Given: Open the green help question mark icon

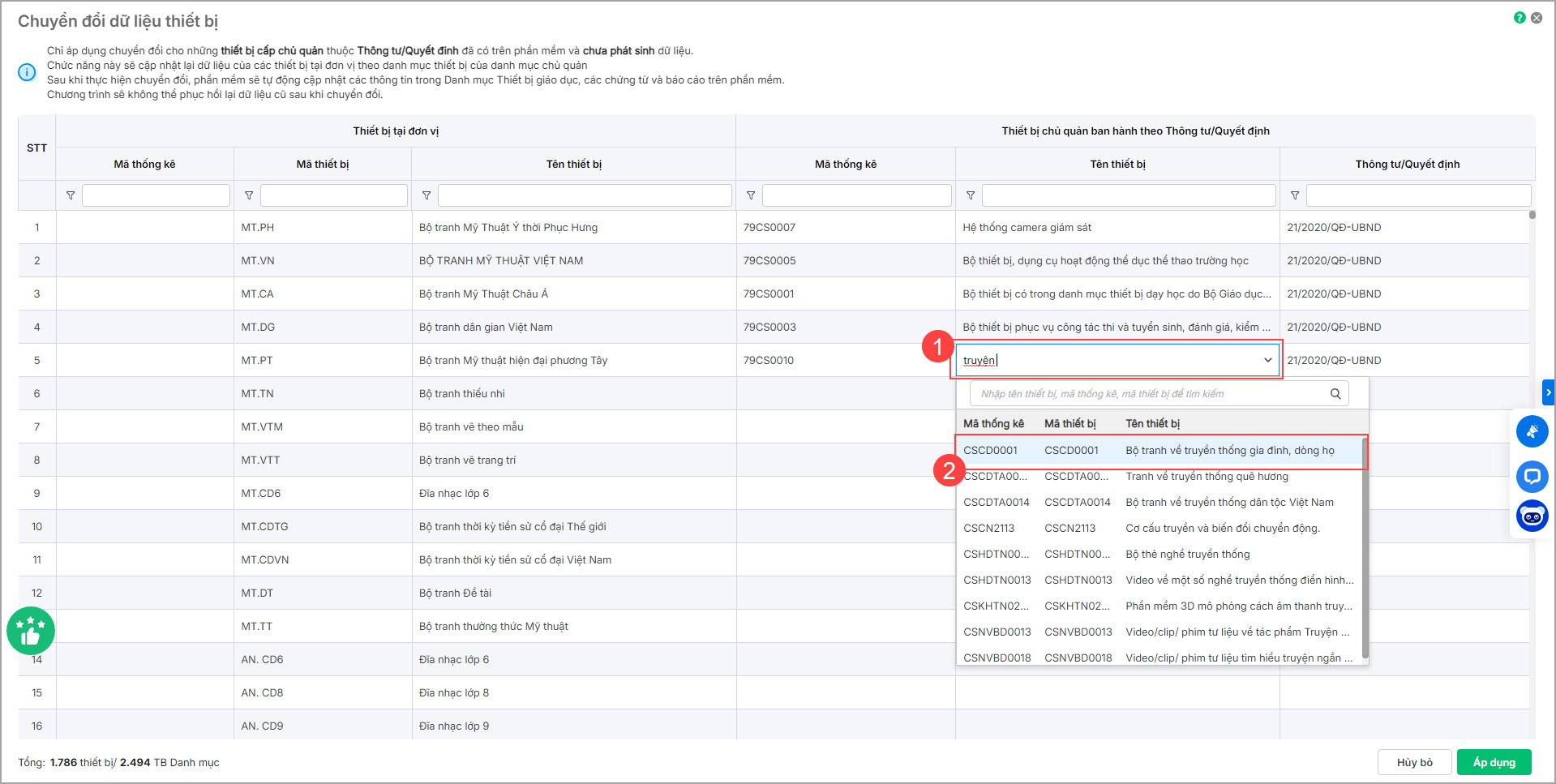Looking at the screenshot, I should (x=1520, y=18).
